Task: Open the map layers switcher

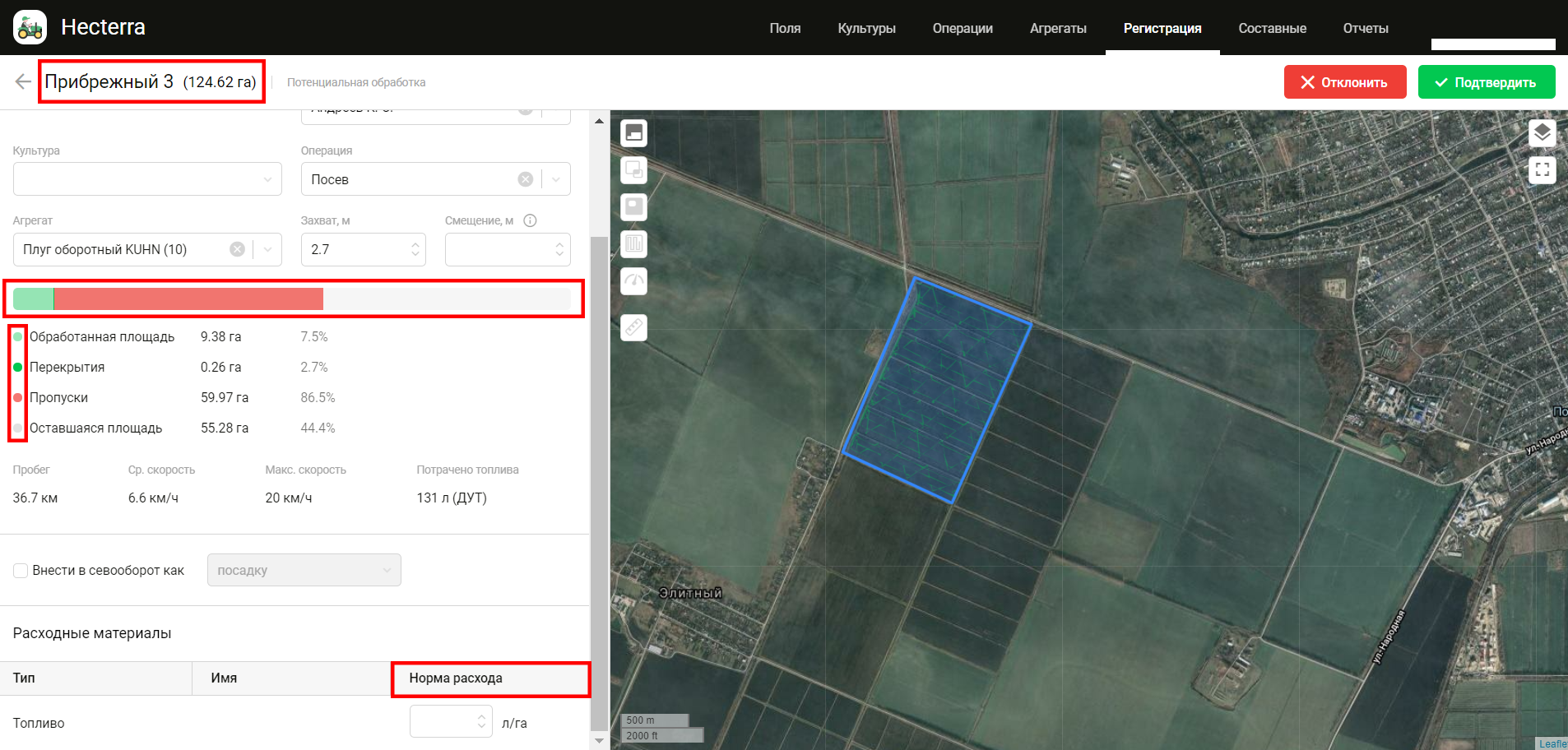Action: 1542,133
